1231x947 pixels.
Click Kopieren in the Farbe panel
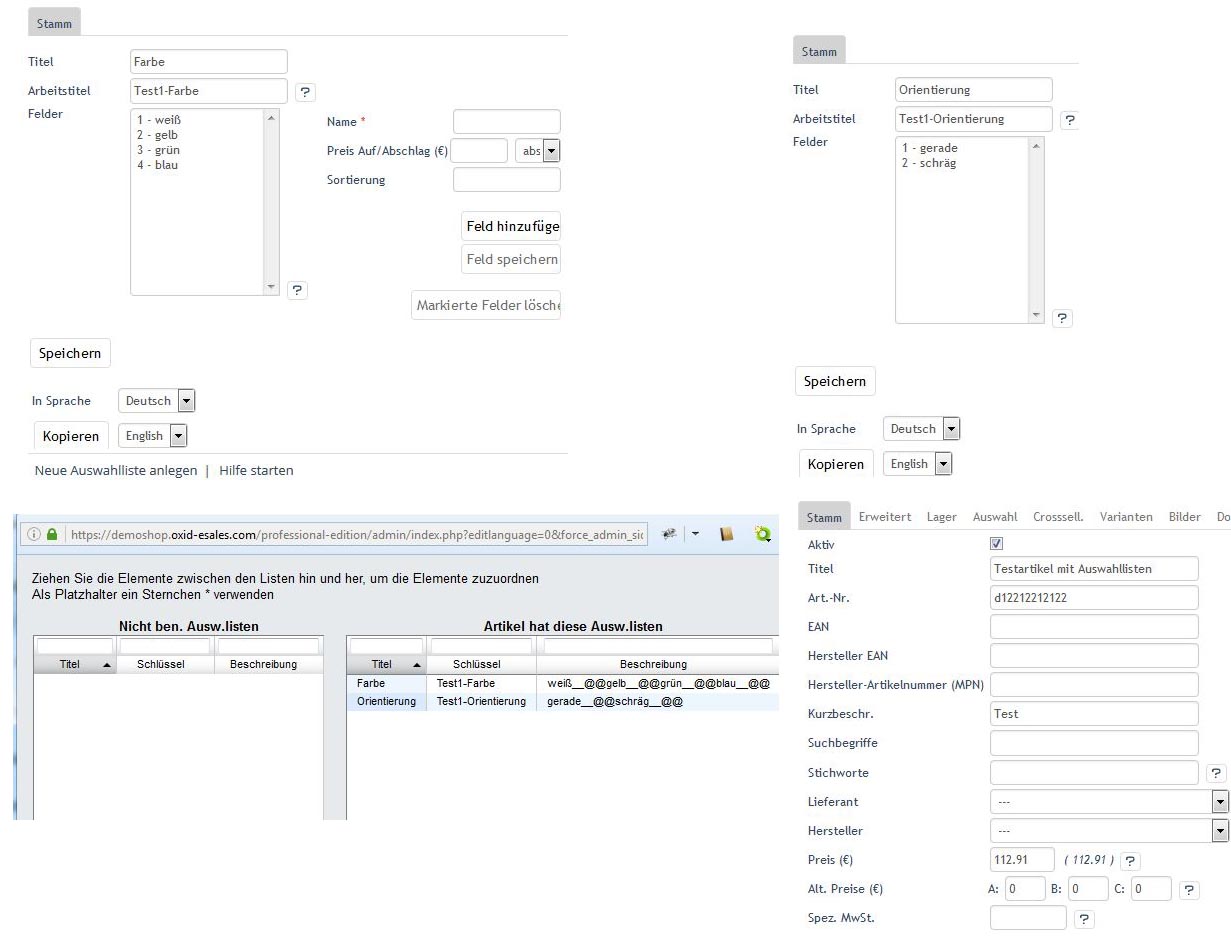[71, 436]
